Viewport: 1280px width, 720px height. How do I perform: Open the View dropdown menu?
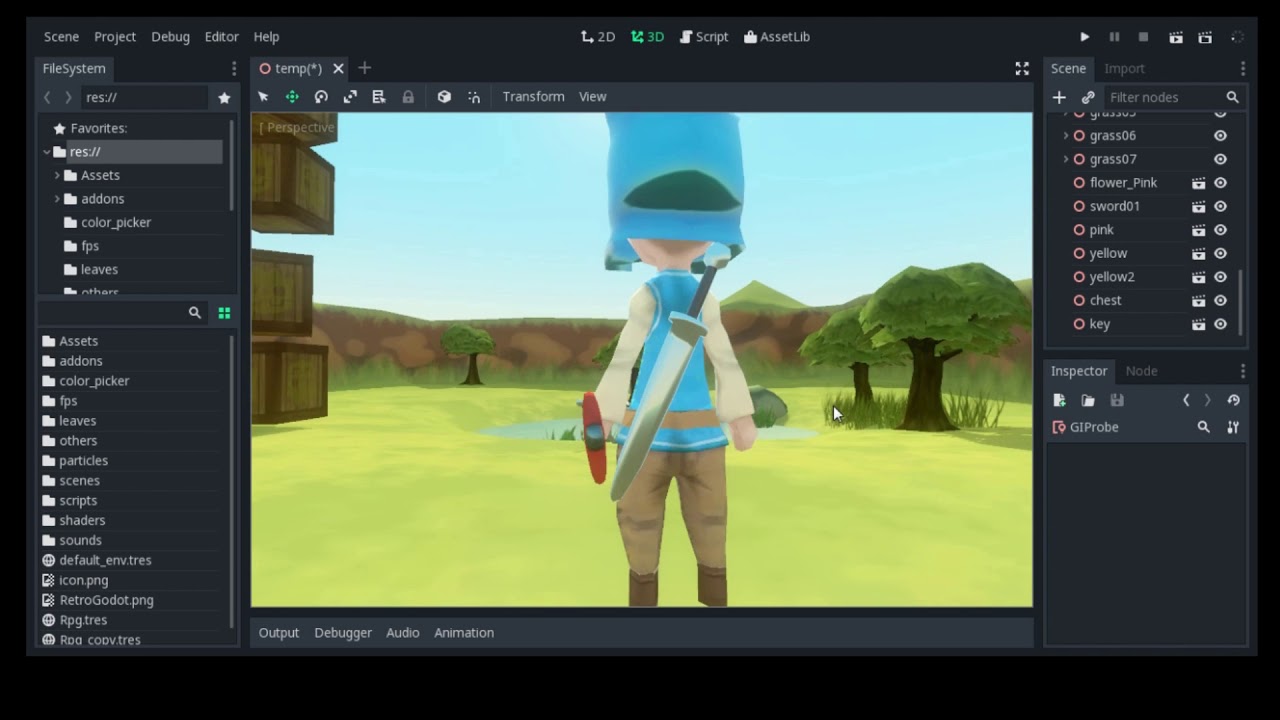click(x=593, y=97)
